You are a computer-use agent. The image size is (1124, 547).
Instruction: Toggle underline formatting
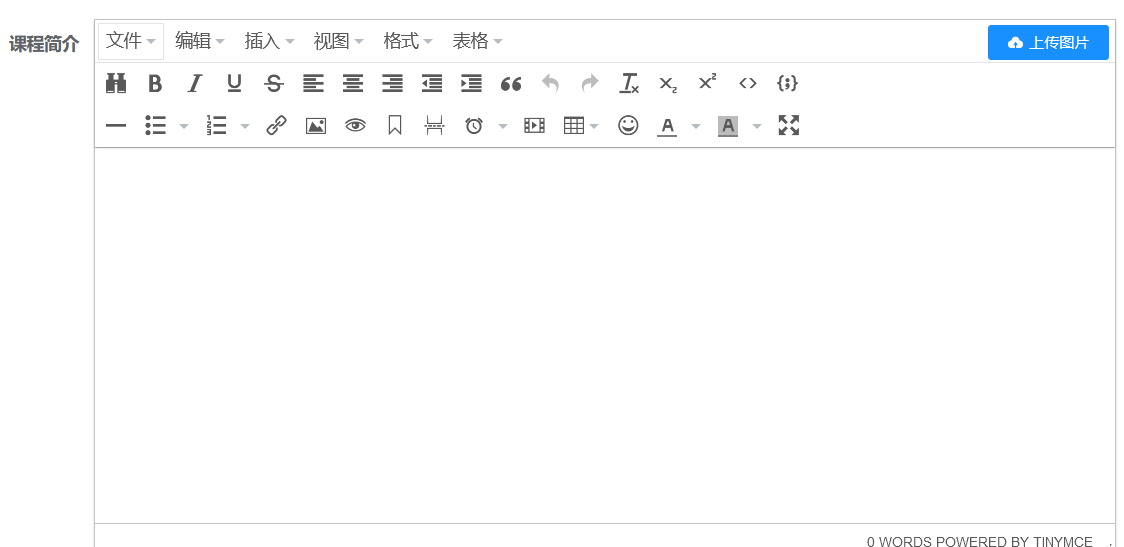(x=234, y=84)
